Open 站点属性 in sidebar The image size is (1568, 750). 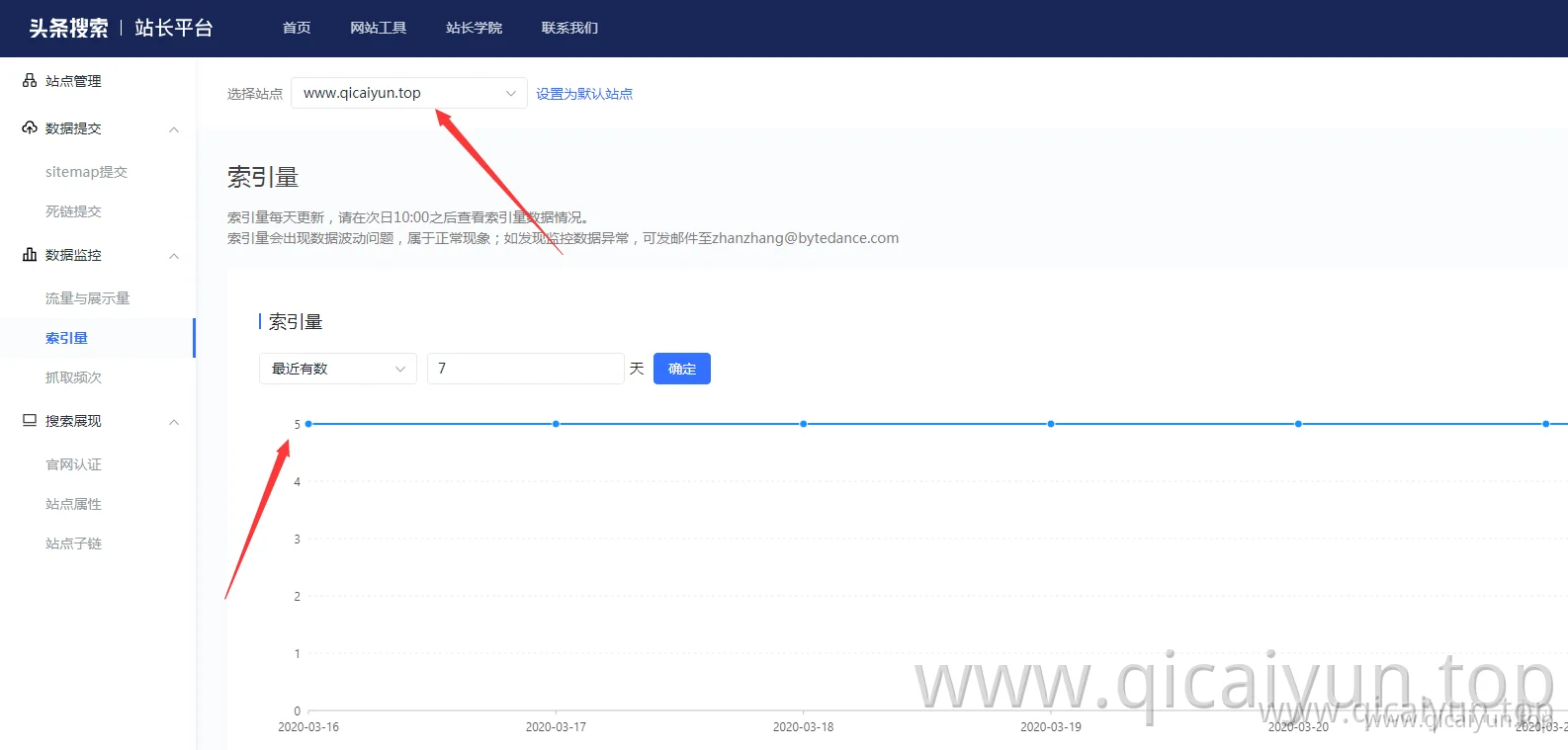(x=73, y=504)
